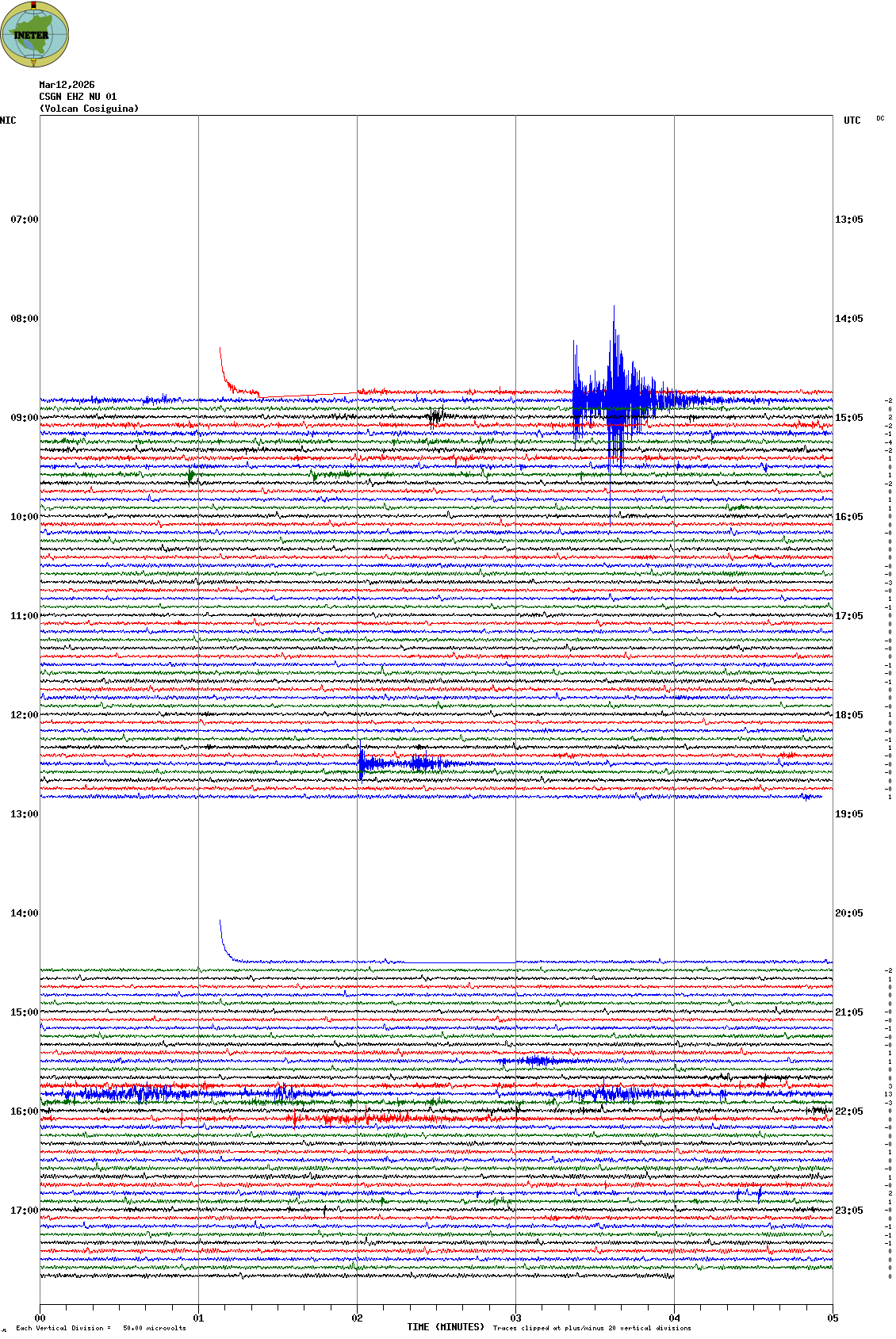Click the Volcan Cosiguina title text
The height and width of the screenshot is (1339, 896).
(x=89, y=109)
